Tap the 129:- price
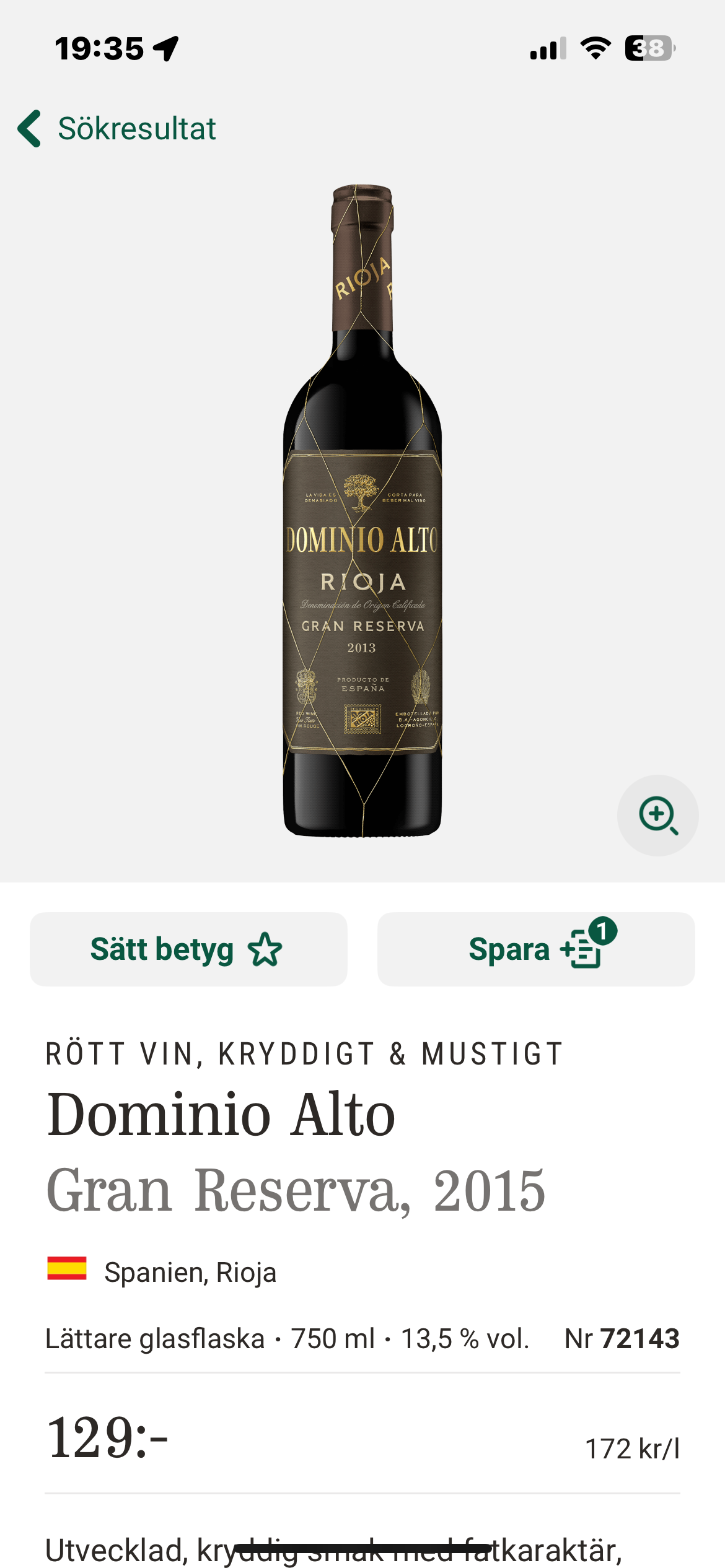 pyautogui.click(x=108, y=1437)
